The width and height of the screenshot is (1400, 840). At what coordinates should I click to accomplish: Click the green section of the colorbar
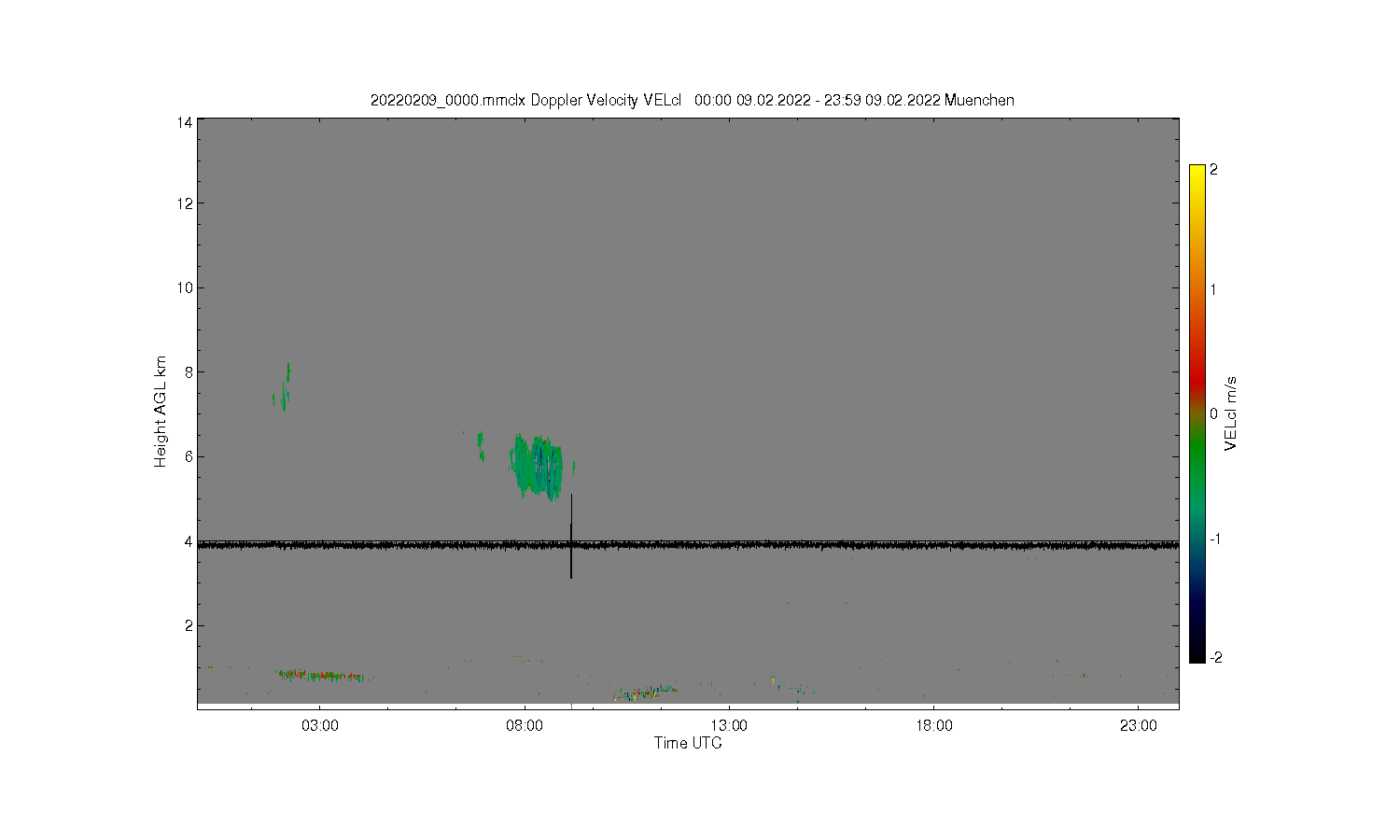[1197, 457]
